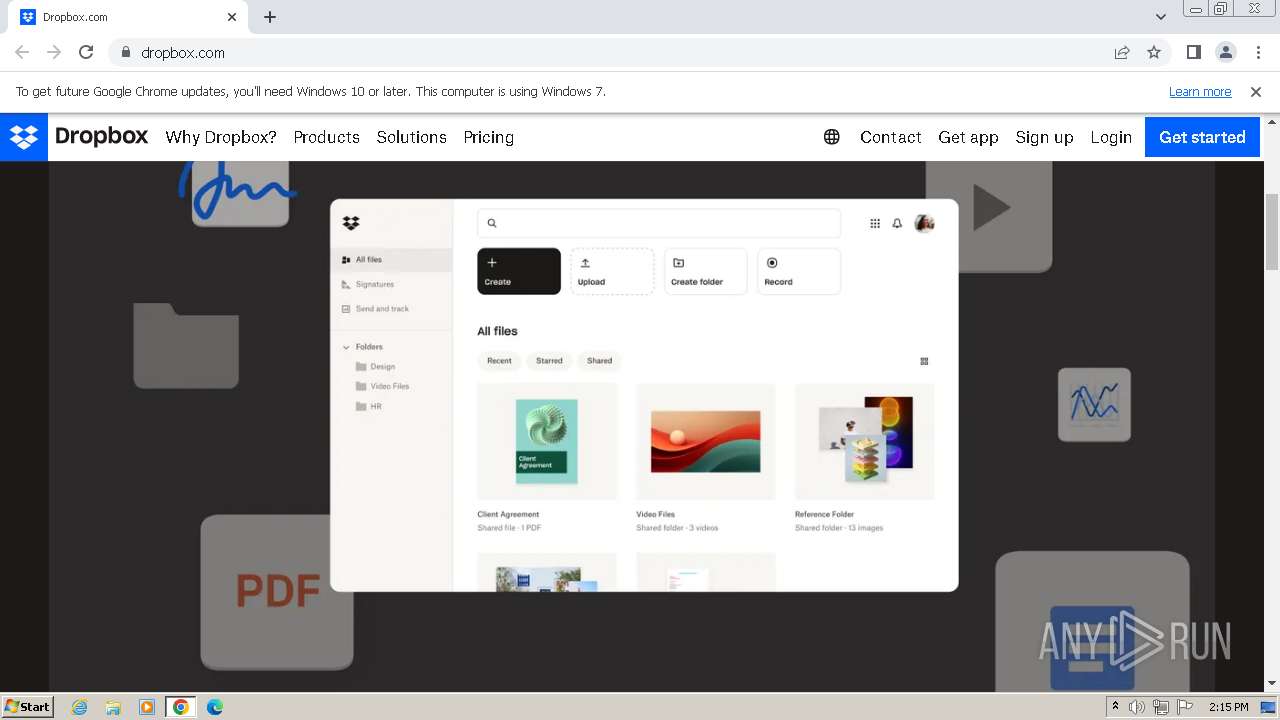Open the HR folder in sidebar

tap(369, 406)
